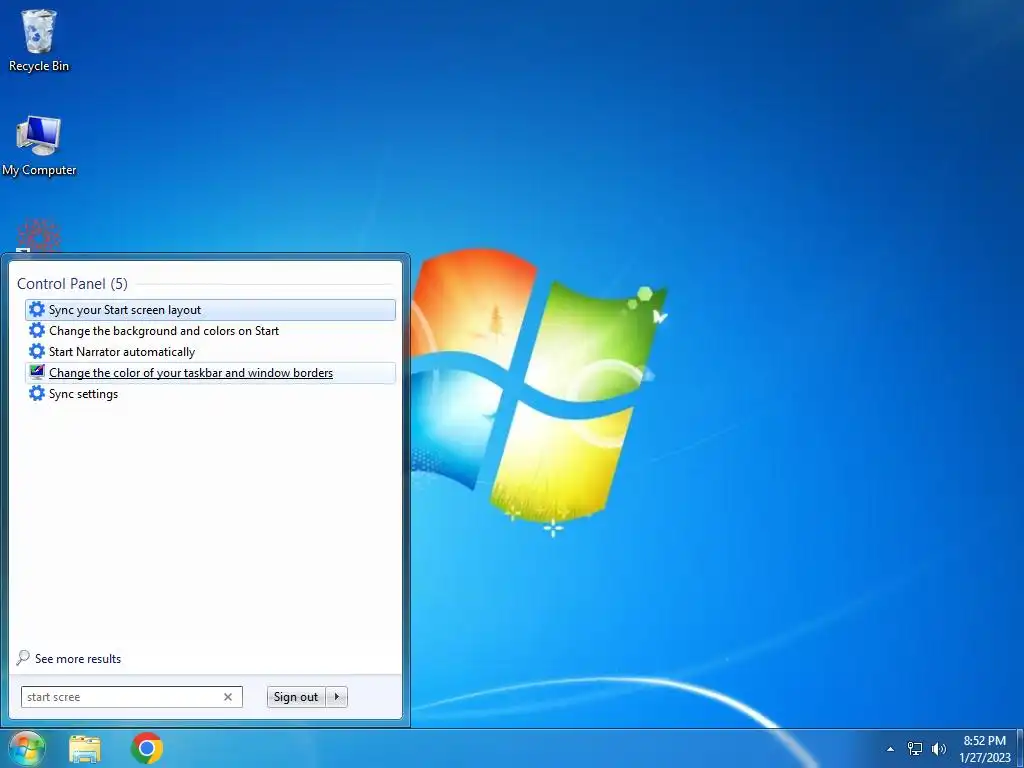Image resolution: width=1024 pixels, height=768 pixels.
Task: Open the volume speaker tray icon
Action: pyautogui.click(x=938, y=748)
